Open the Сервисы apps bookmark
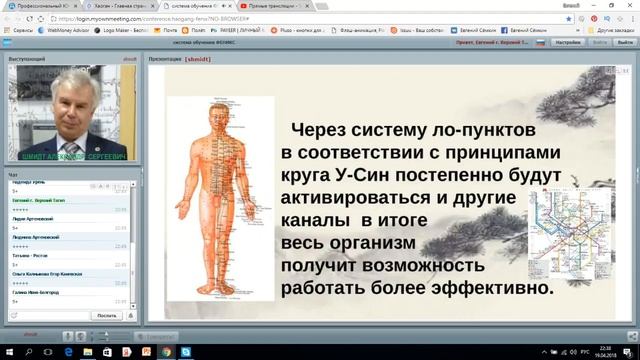The height and width of the screenshot is (360, 640). tap(18, 30)
